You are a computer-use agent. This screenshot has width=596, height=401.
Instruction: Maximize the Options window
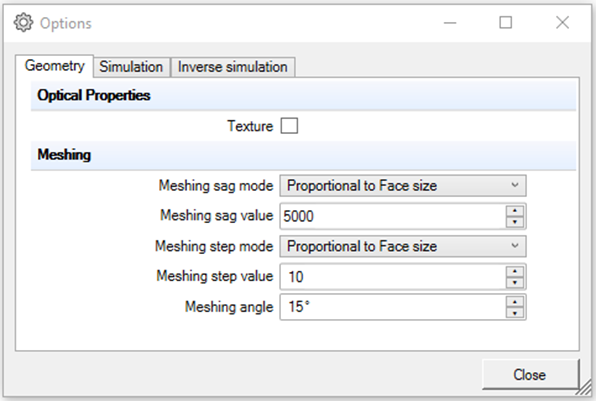pyautogui.click(x=506, y=23)
